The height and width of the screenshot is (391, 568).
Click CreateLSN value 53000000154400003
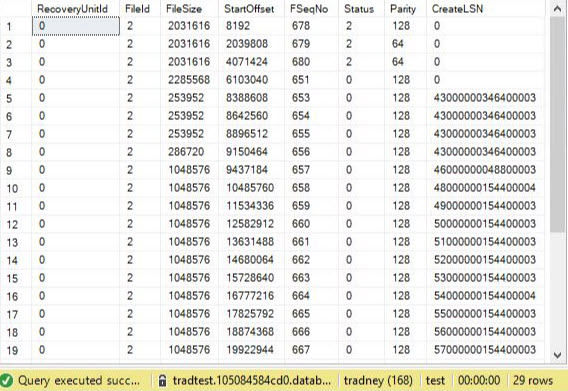tap(485, 278)
